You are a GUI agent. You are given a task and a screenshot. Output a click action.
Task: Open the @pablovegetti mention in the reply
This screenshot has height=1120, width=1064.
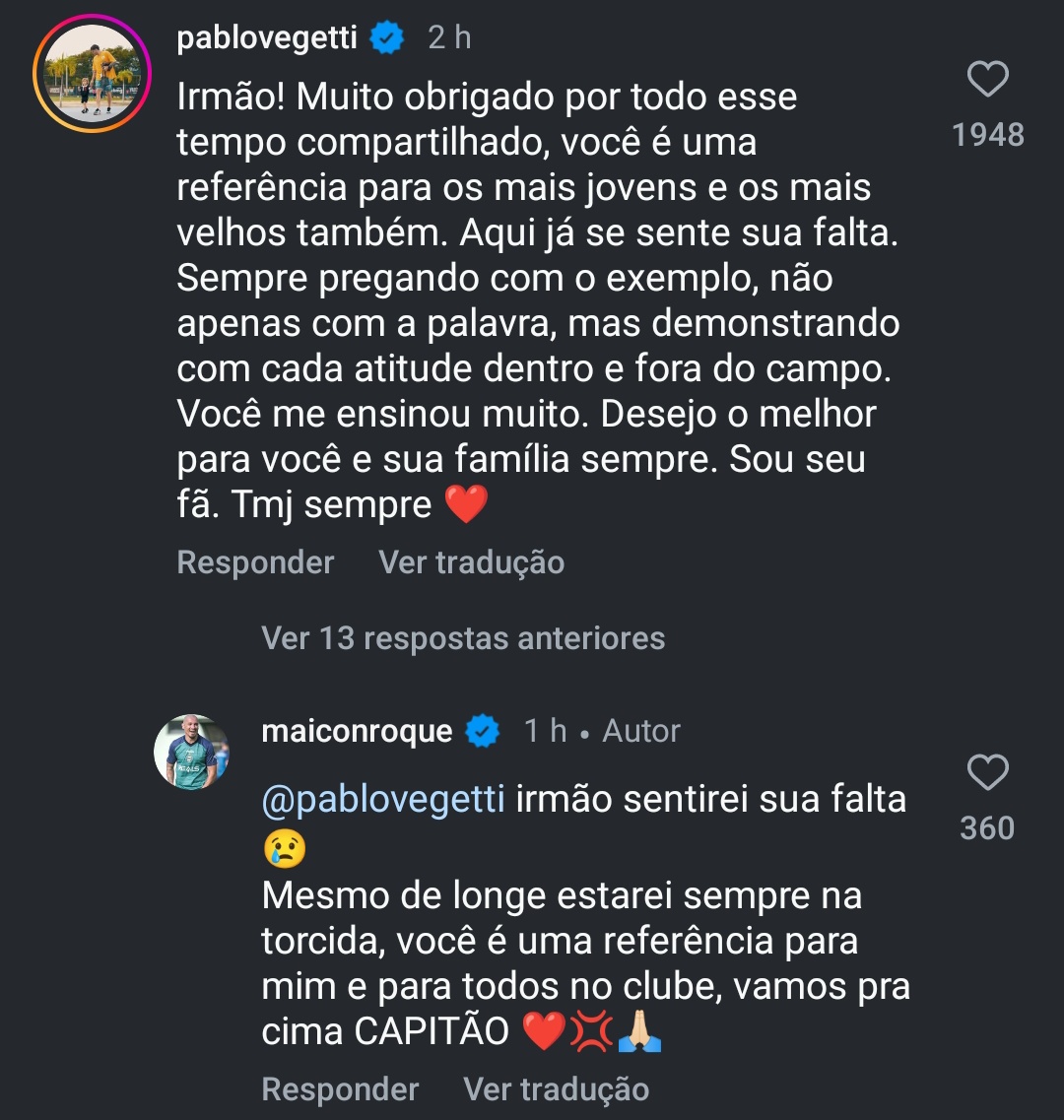(383, 799)
